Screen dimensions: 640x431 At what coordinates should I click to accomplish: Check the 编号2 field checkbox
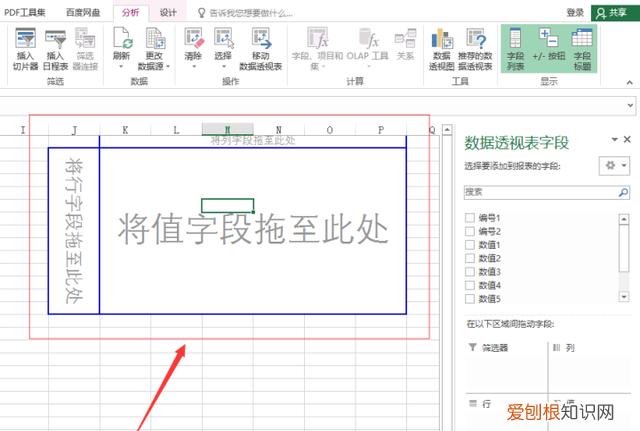470,231
